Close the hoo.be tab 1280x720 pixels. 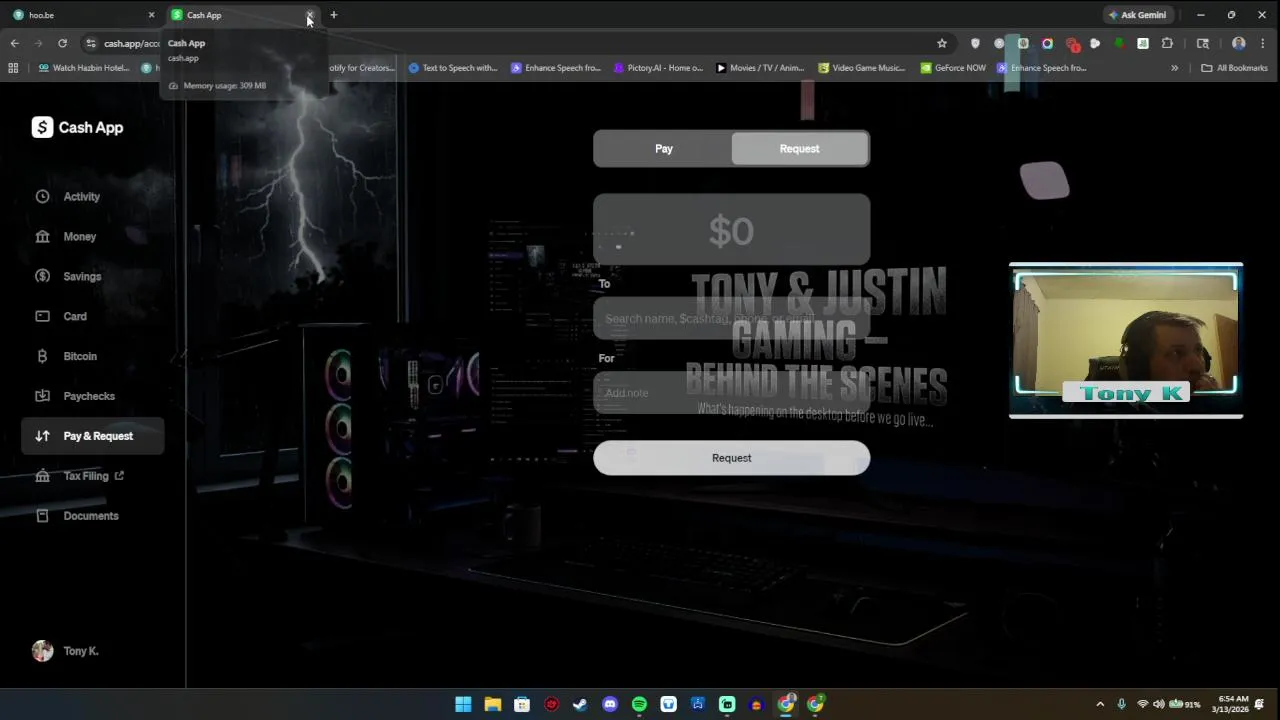tap(151, 15)
